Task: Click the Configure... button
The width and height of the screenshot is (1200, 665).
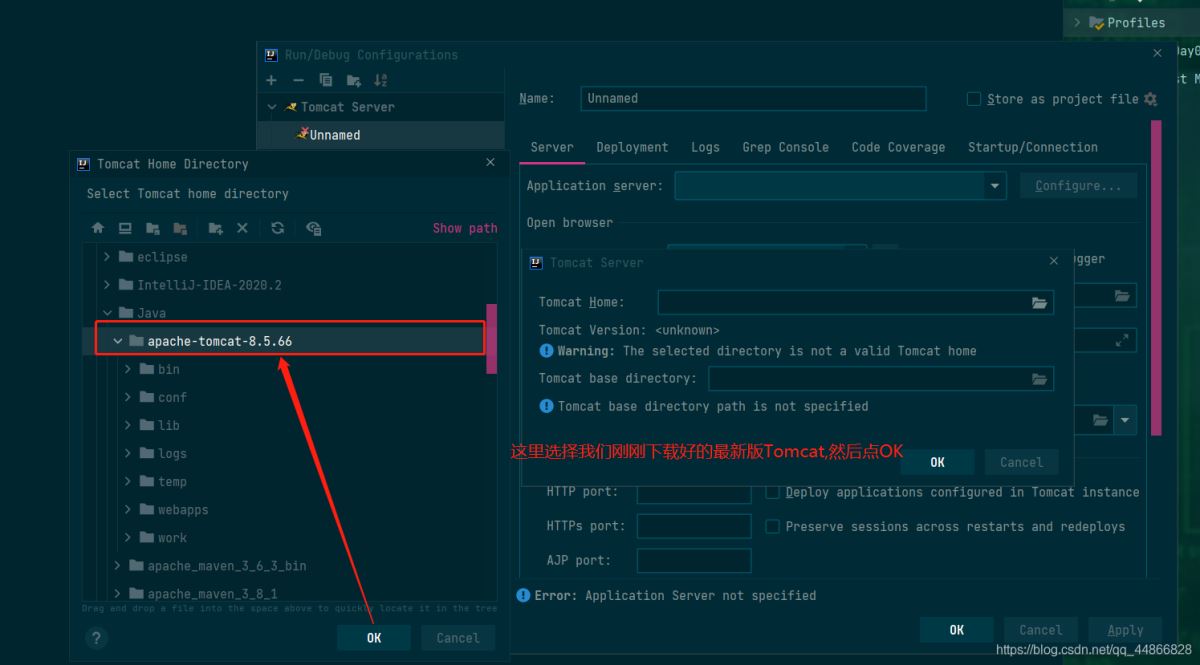Action: click(1078, 186)
